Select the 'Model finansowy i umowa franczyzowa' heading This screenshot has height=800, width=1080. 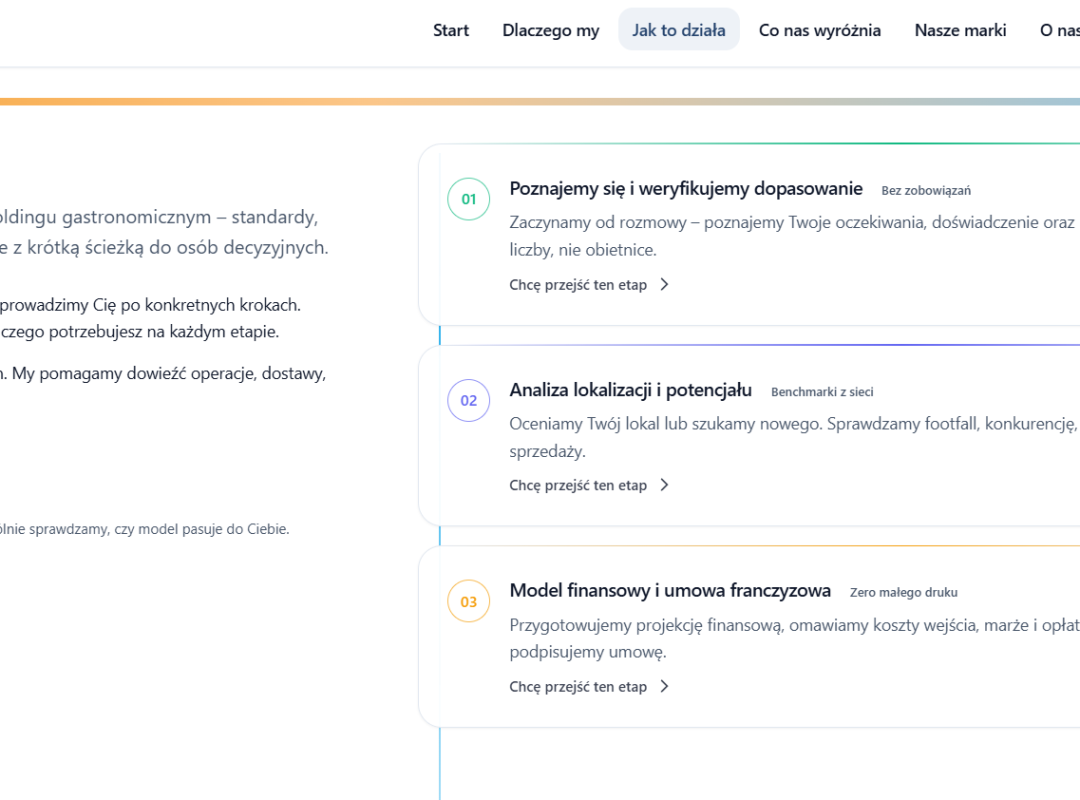(670, 591)
